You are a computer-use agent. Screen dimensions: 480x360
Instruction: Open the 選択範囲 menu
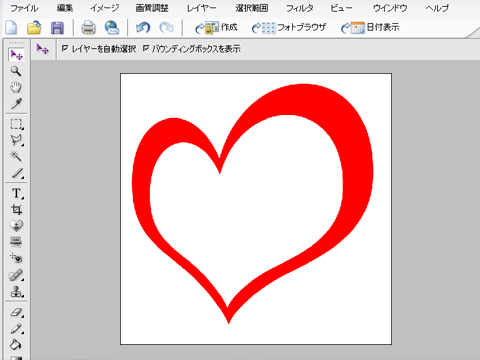pos(251,8)
